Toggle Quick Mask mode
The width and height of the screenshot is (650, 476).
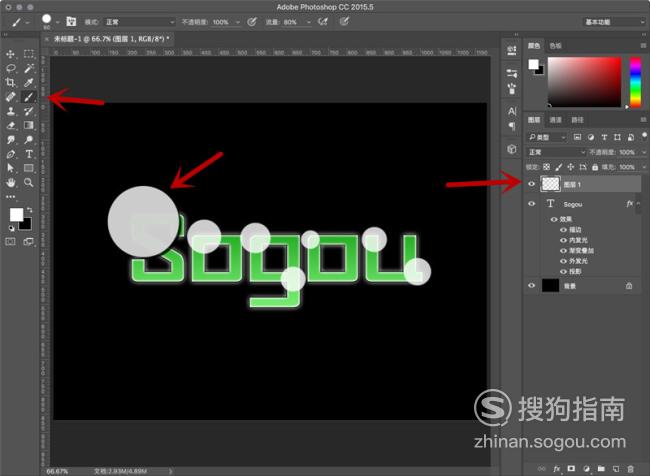click(11, 241)
